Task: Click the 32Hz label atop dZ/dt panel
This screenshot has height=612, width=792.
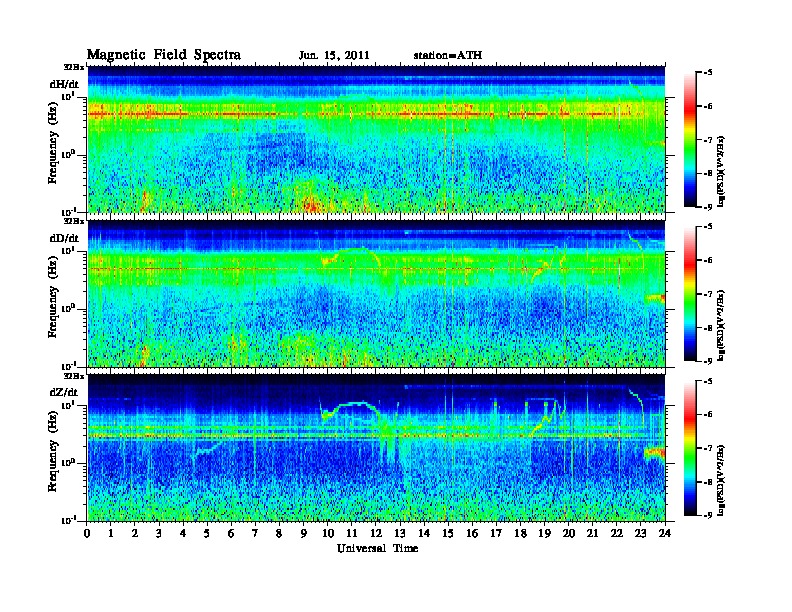Action: (74, 376)
